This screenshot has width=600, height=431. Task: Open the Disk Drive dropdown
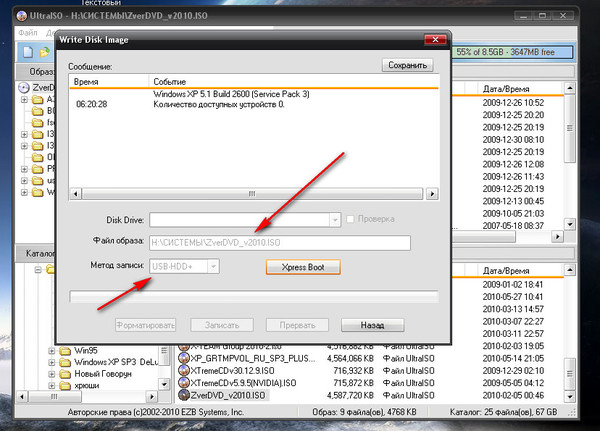coord(335,220)
